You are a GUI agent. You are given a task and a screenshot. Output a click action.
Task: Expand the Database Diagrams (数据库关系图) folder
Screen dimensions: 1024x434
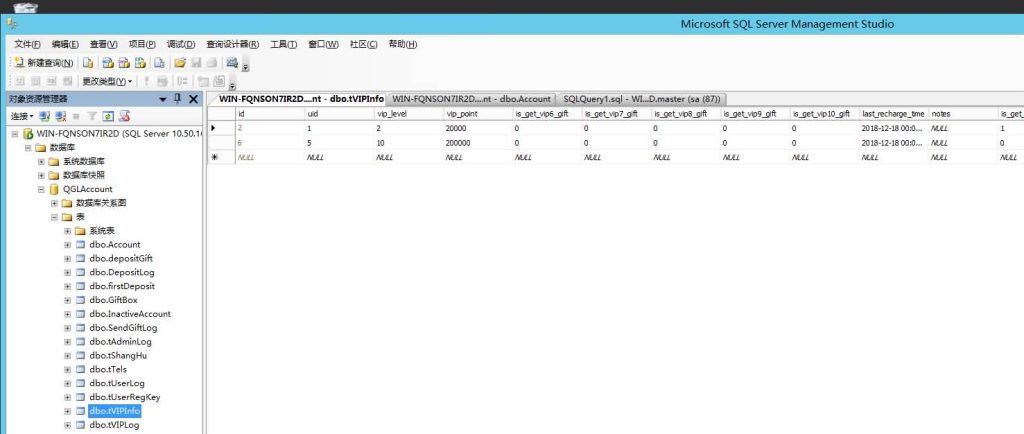coord(54,203)
